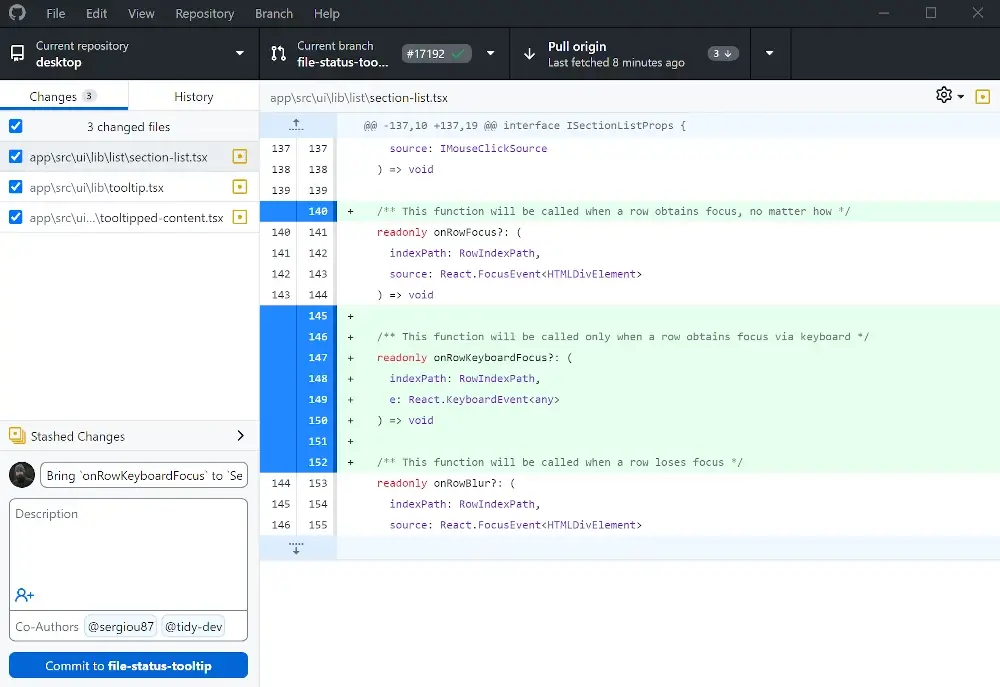
Task: Switch to the History tab
Action: pyautogui.click(x=193, y=95)
